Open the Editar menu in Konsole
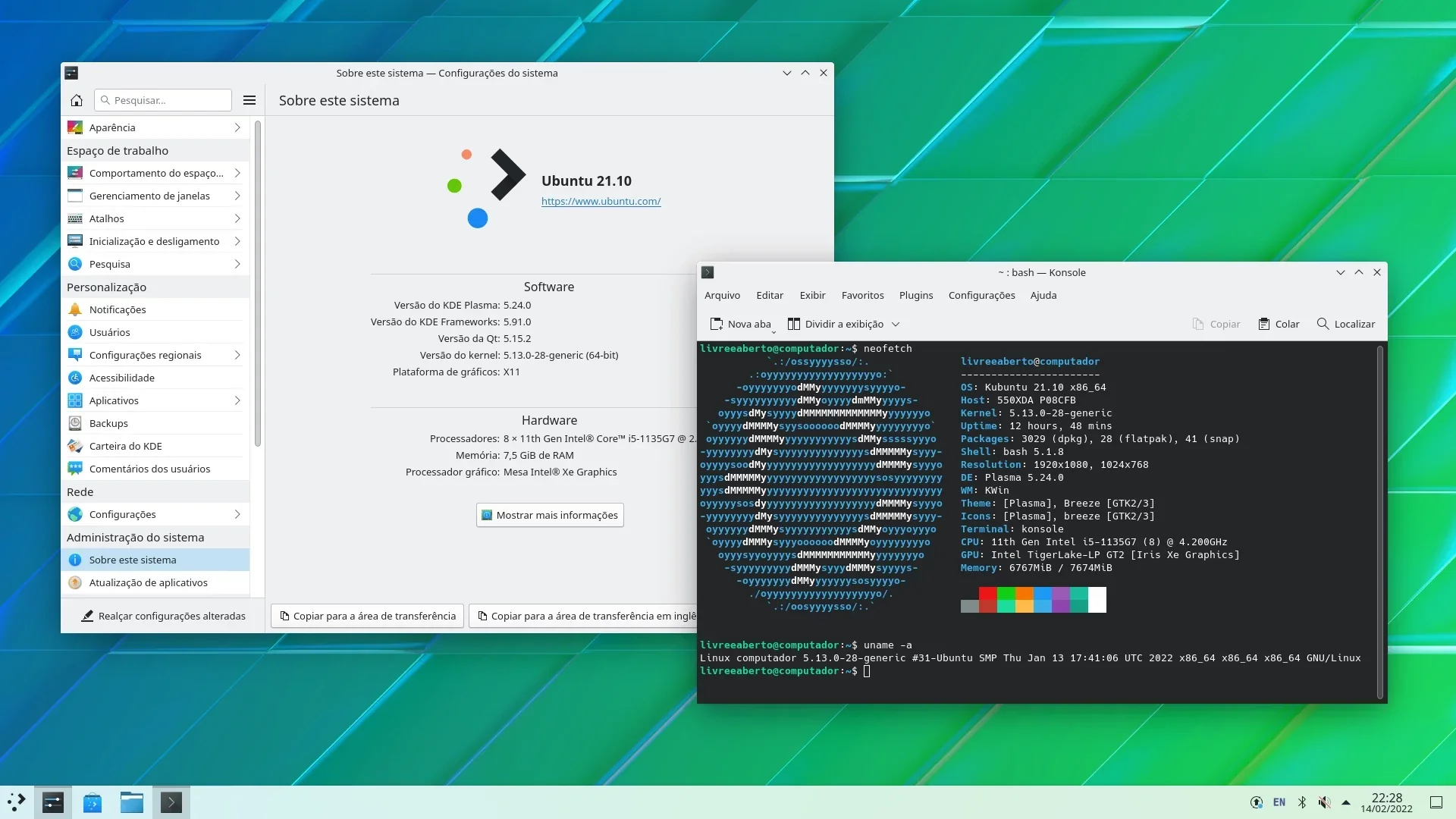The image size is (1456, 819). (770, 296)
